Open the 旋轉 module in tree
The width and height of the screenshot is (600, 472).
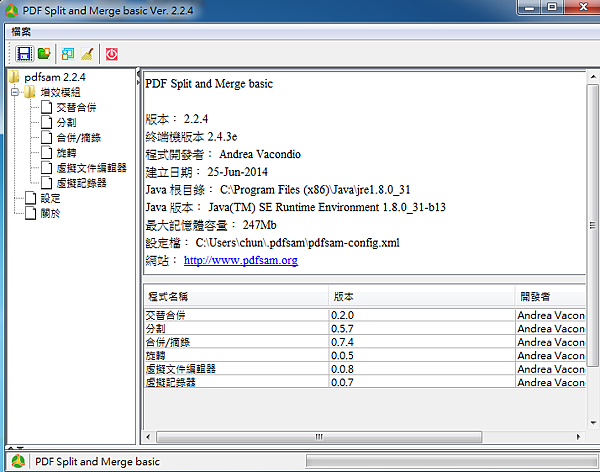coord(66,153)
